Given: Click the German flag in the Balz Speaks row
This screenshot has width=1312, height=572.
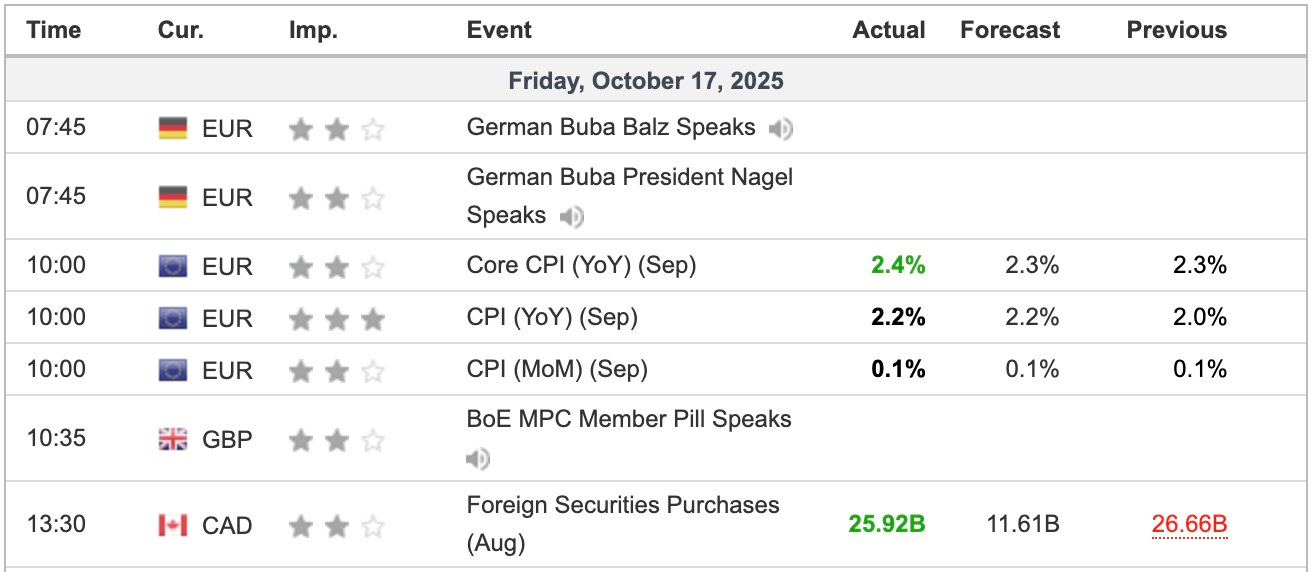Looking at the screenshot, I should pos(173,129).
